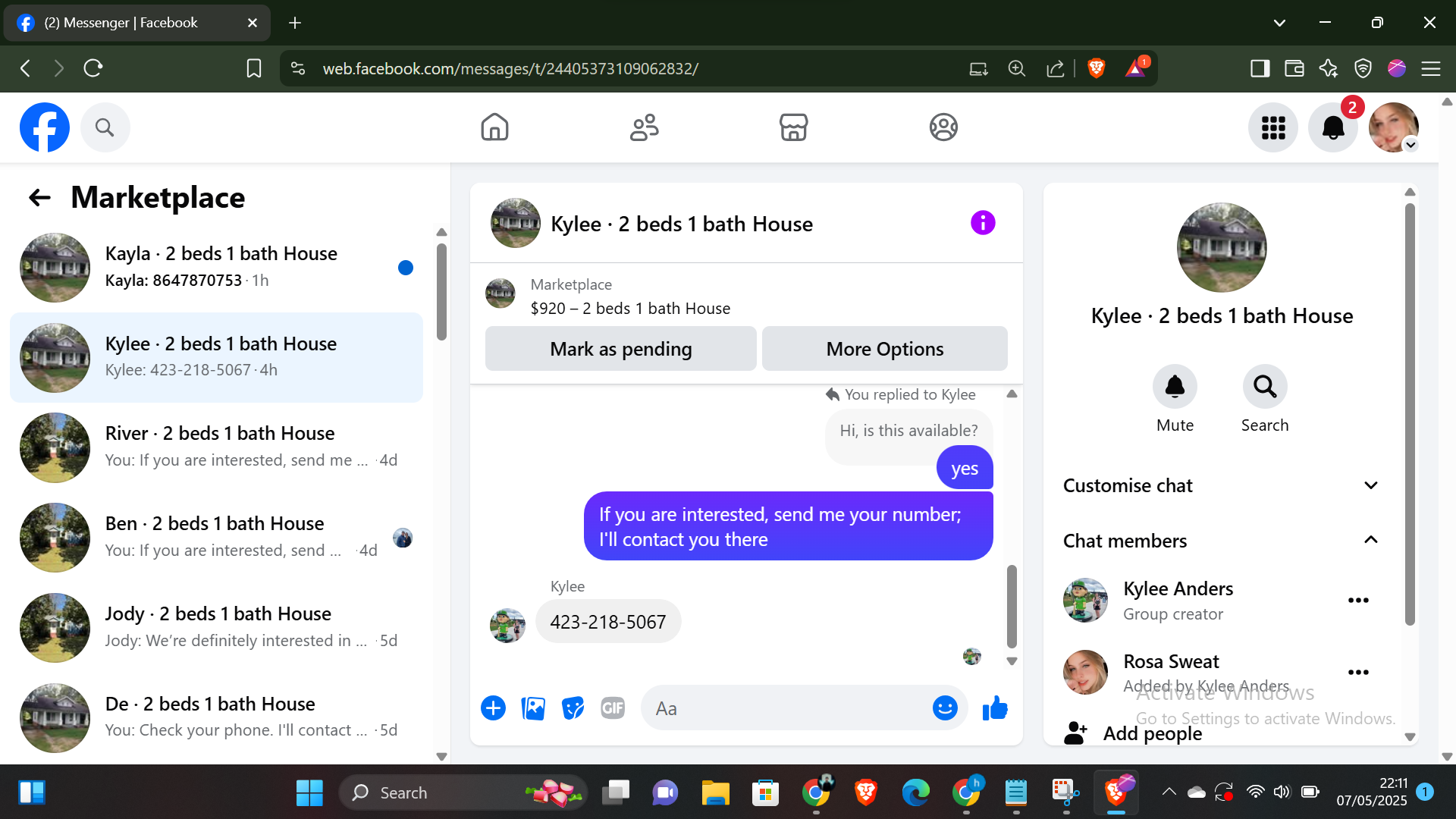Image resolution: width=1456 pixels, height=819 pixels.
Task: Open the Kayla conversation in list
Action: [220, 267]
